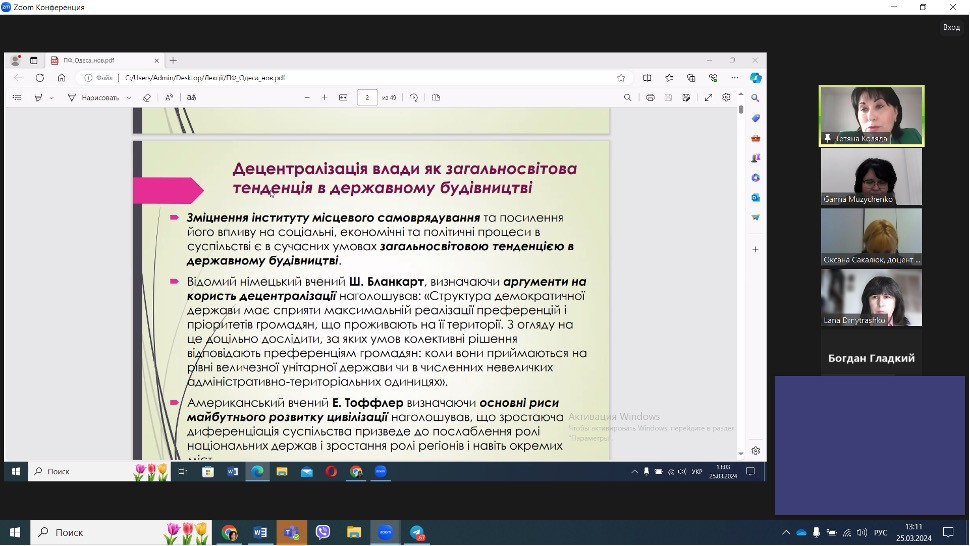Open Word from the outer taskbar
Image resolution: width=970 pixels, height=546 pixels.
pyautogui.click(x=260, y=533)
